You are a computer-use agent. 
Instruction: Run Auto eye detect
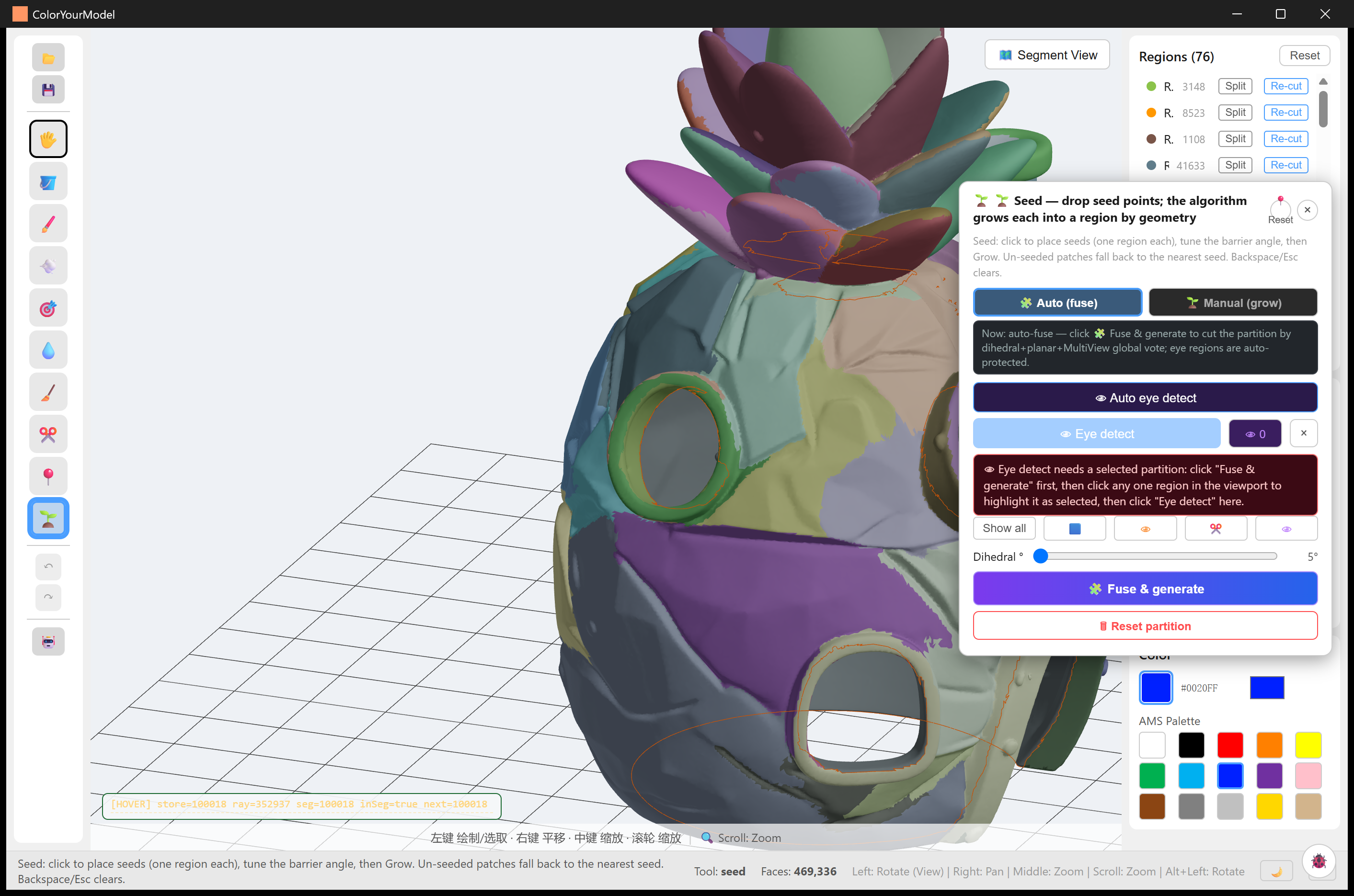pos(1146,397)
